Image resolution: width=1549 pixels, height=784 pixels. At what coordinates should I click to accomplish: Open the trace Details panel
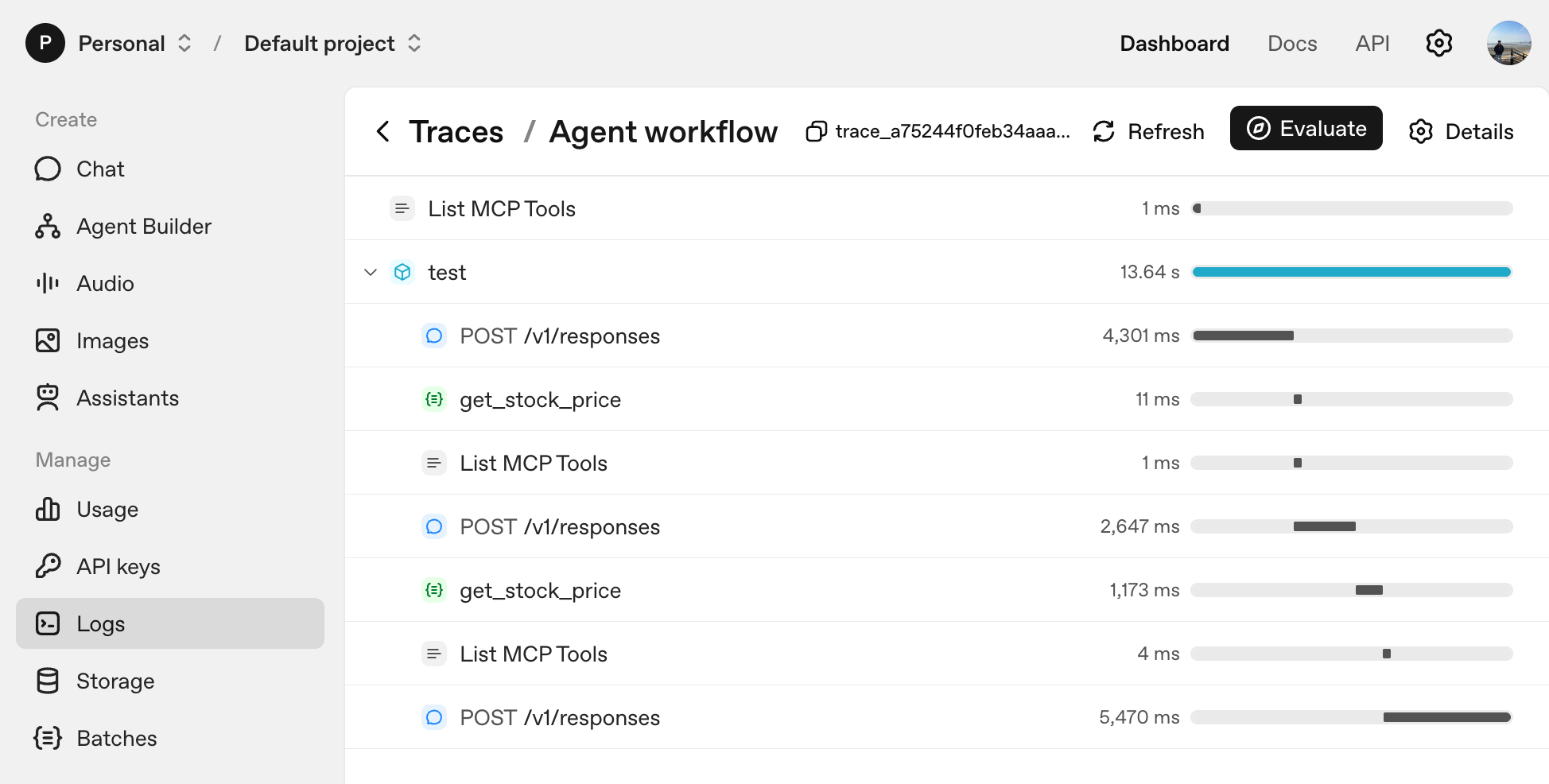[1461, 131]
